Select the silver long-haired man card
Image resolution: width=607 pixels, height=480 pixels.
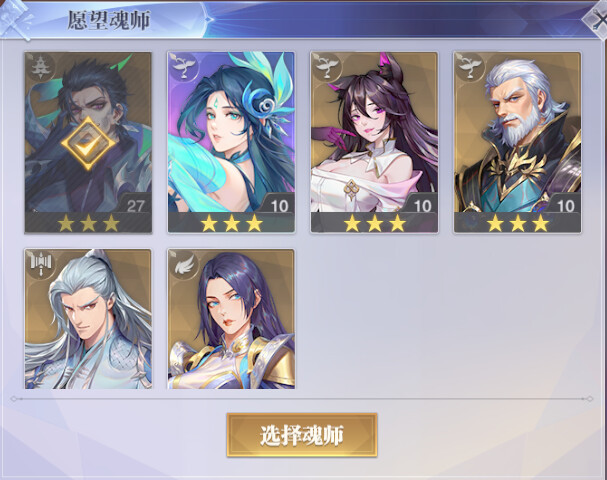coord(88,319)
